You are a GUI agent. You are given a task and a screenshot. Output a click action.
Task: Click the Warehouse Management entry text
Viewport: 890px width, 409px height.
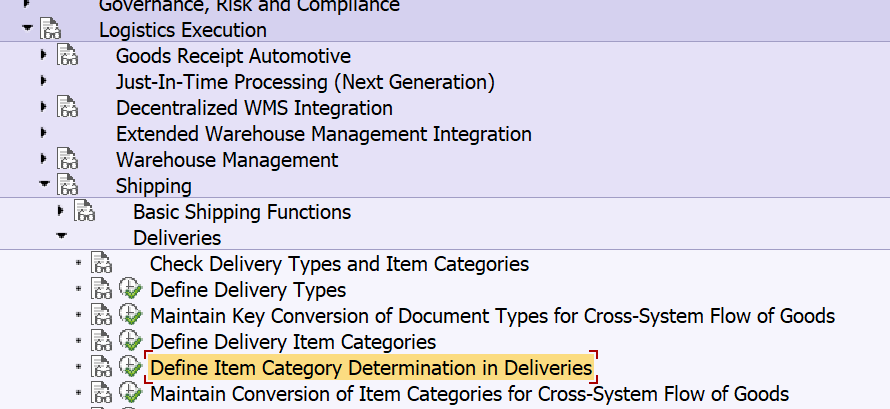227,160
